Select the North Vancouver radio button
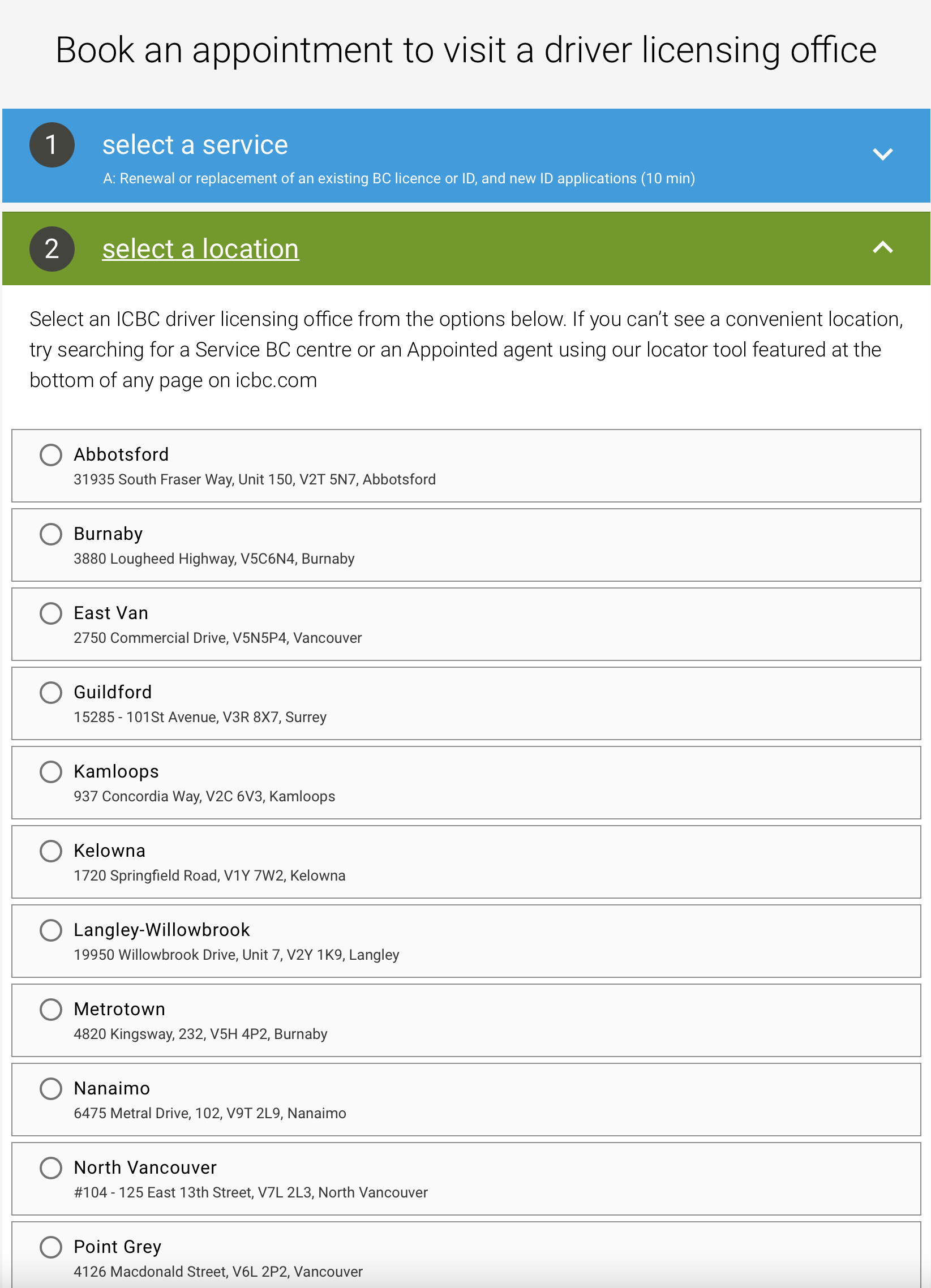 pyautogui.click(x=50, y=1167)
